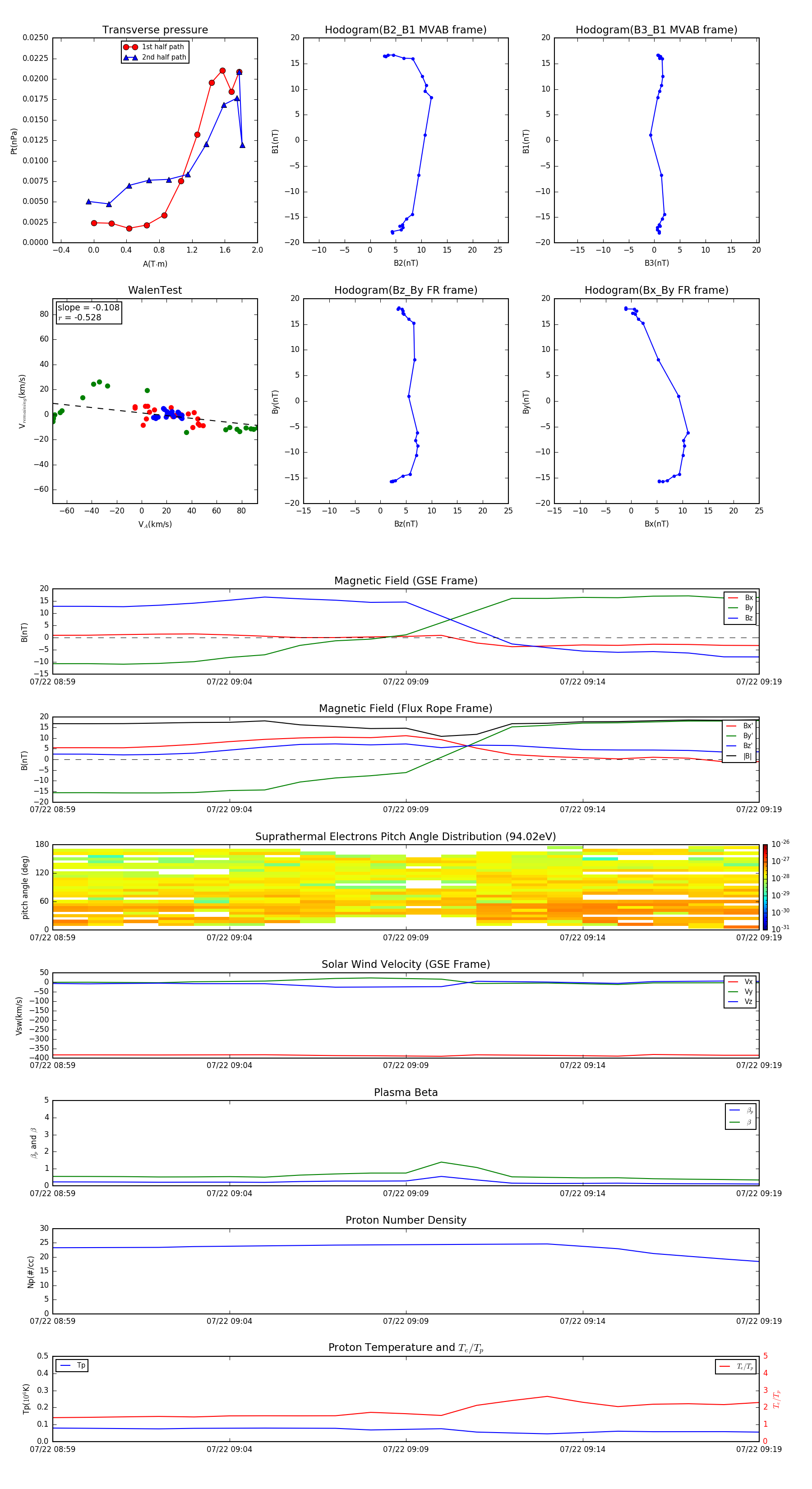Image resolution: width=812 pixels, height=1489 pixels.
Task: Click the green β legend entry in Plasma Beta
Action: 741,1123
